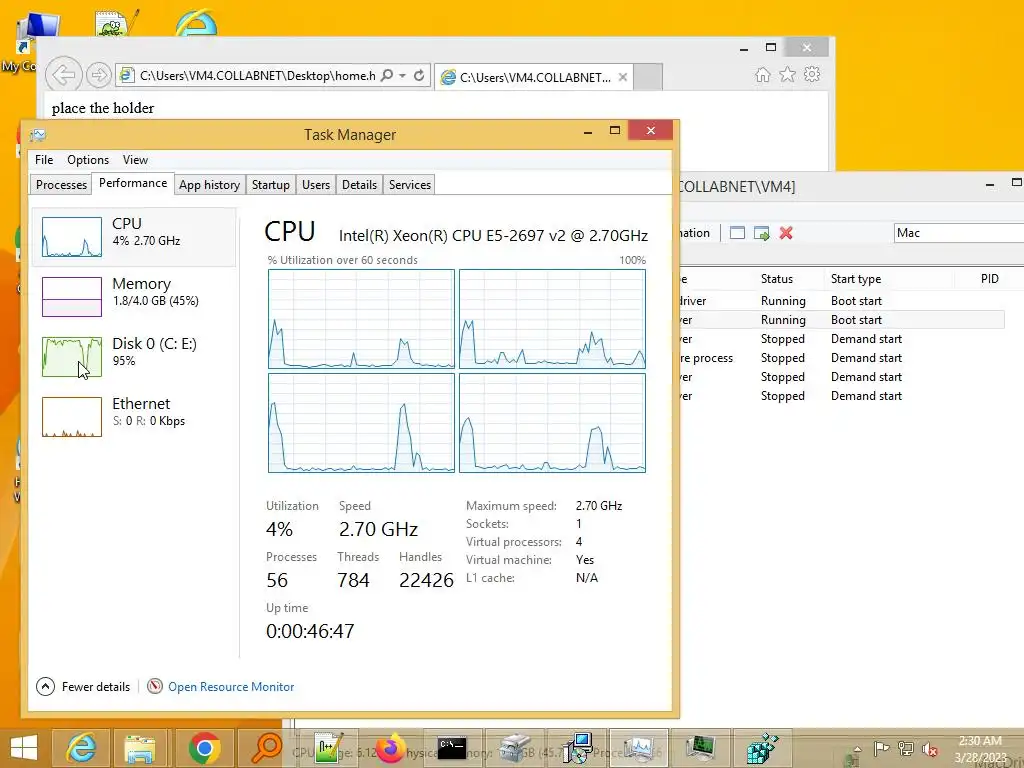This screenshot has width=1024, height=768.
Task: Sort by the Status column header
Action: click(x=776, y=279)
